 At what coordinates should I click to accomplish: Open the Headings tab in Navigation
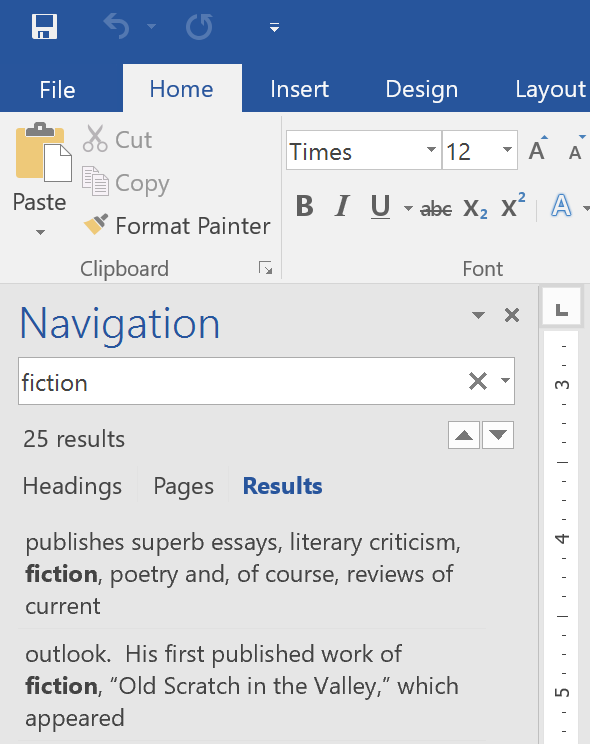(x=72, y=486)
